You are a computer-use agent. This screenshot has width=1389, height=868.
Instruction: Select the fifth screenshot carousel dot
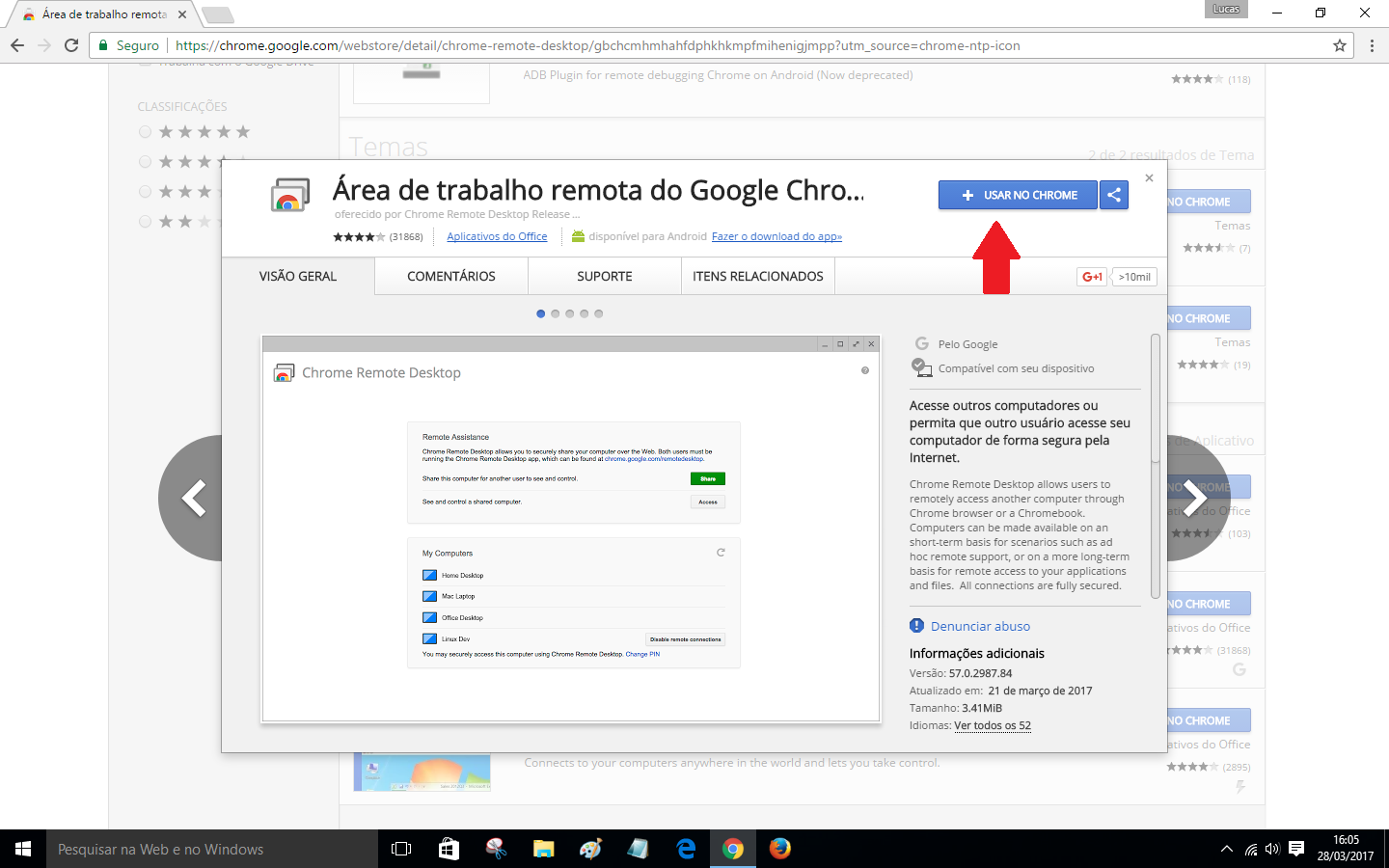click(599, 313)
